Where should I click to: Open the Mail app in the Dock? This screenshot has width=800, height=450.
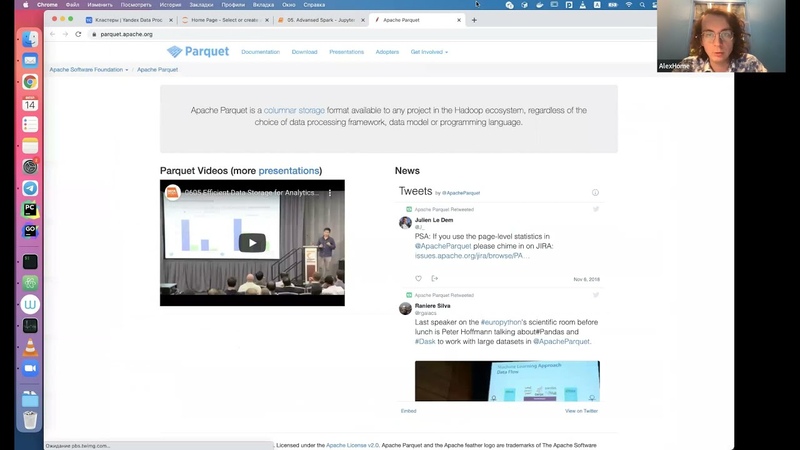coord(30,60)
